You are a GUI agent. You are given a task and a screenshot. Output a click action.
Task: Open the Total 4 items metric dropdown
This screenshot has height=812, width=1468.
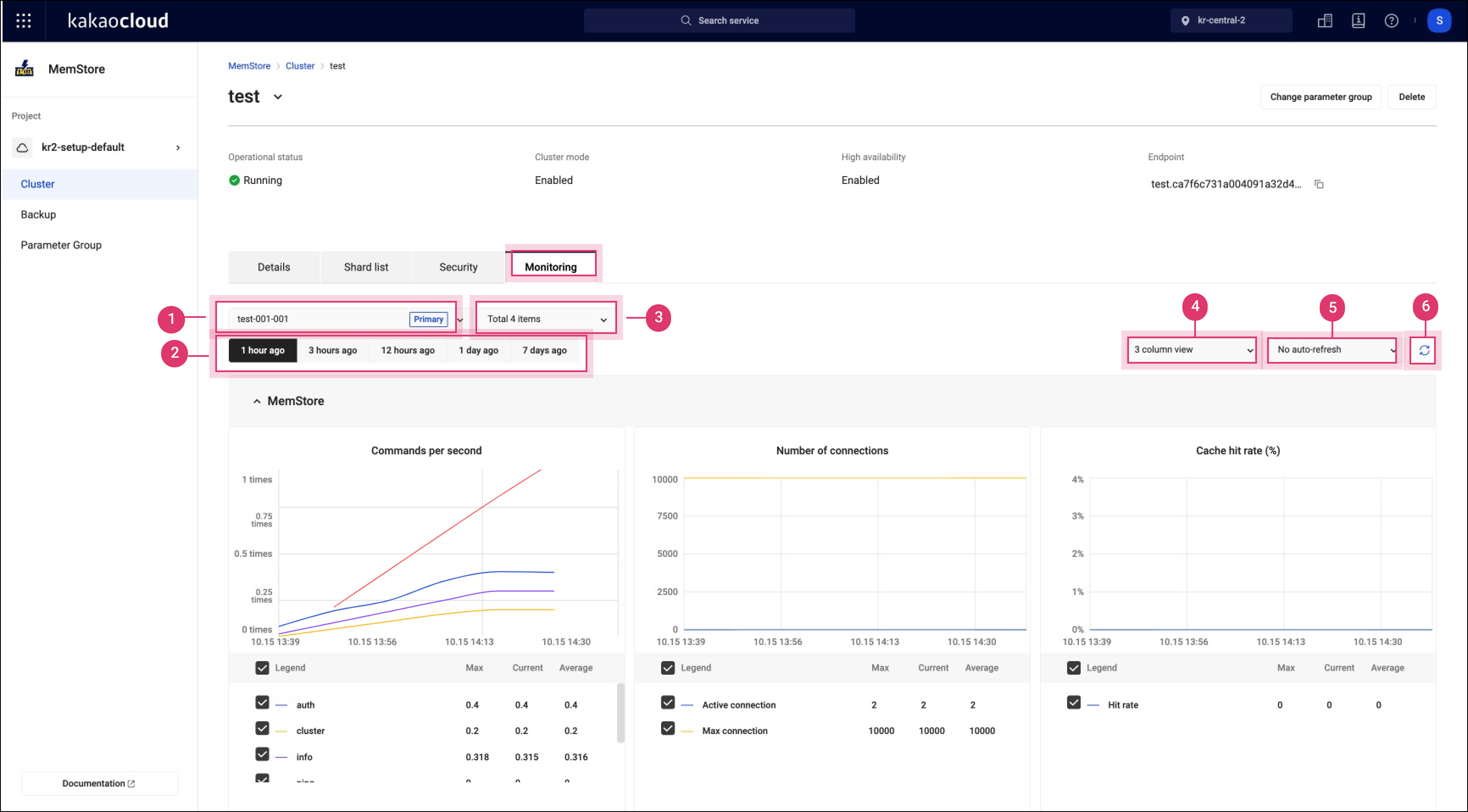coord(546,319)
